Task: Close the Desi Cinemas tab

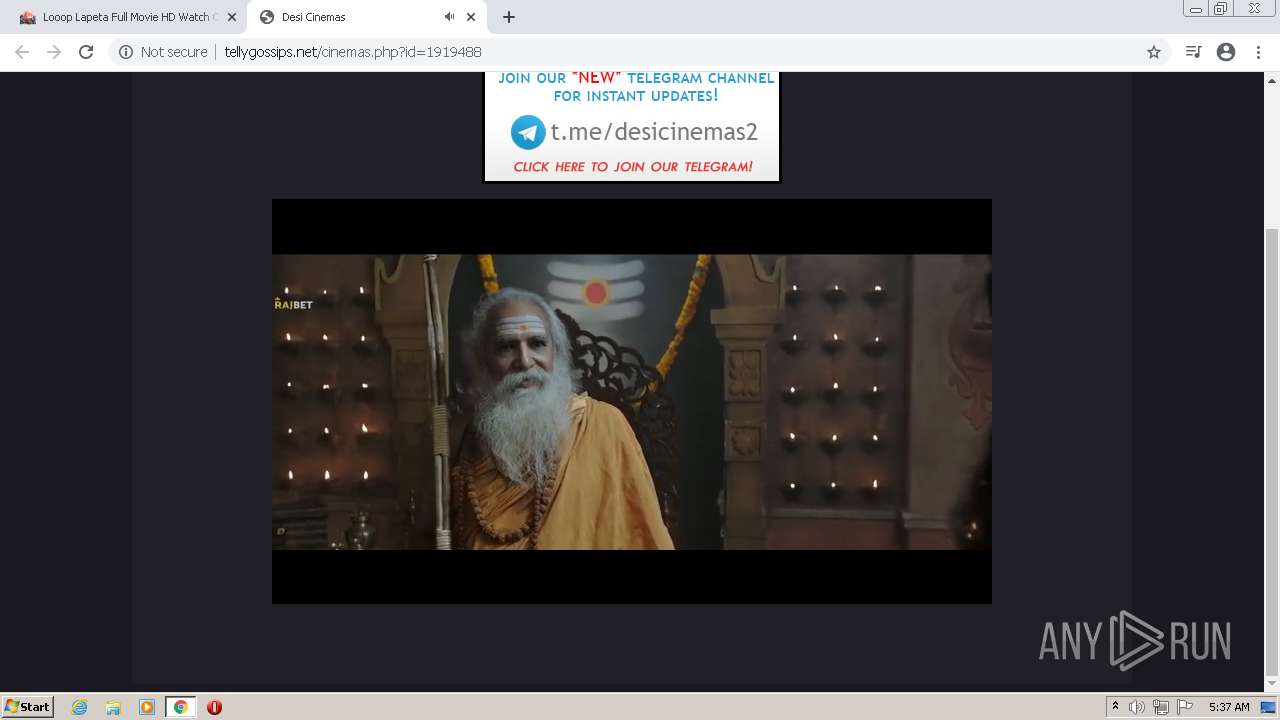Action: click(x=470, y=17)
